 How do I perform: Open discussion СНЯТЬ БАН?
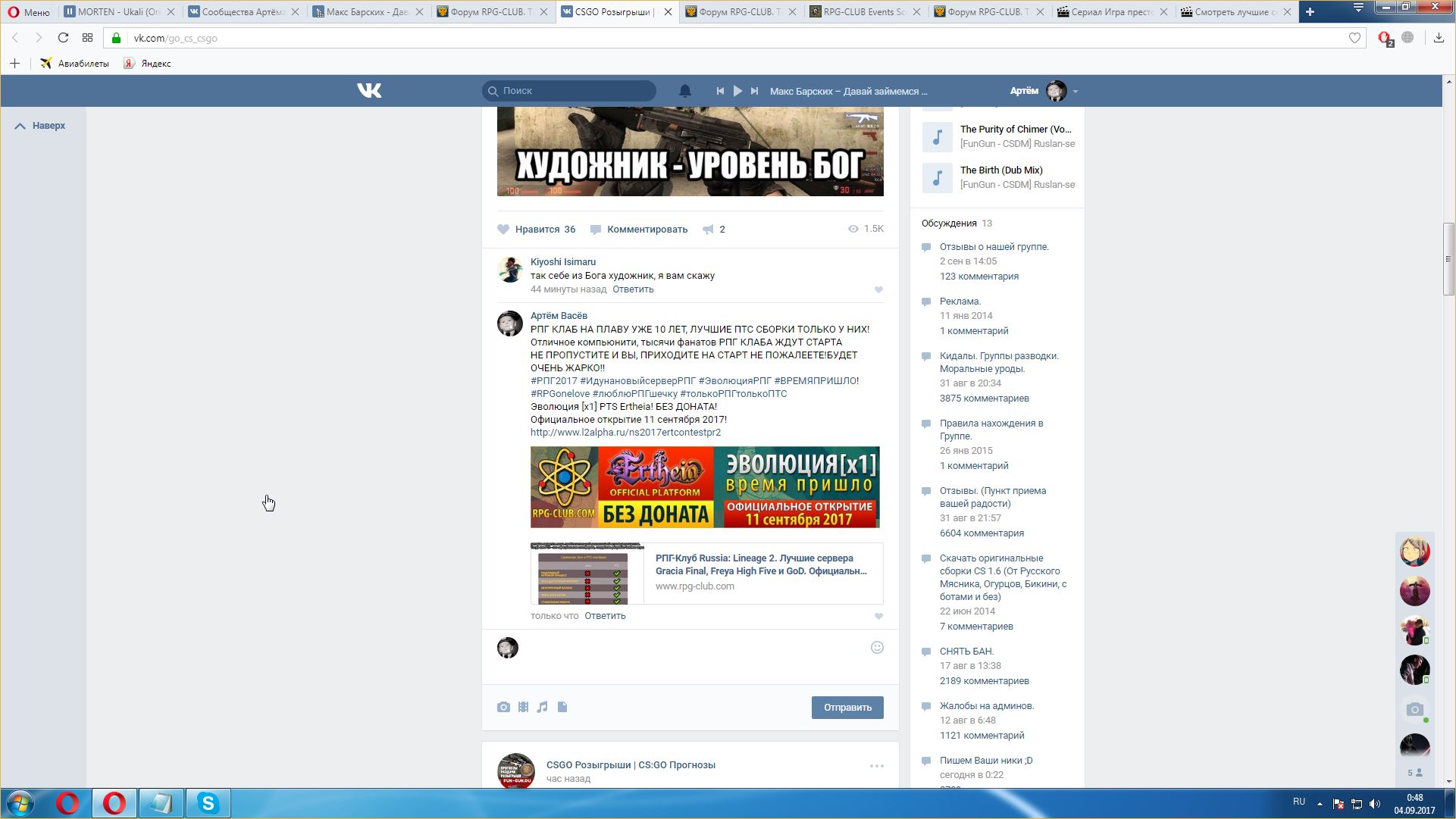pos(966,652)
